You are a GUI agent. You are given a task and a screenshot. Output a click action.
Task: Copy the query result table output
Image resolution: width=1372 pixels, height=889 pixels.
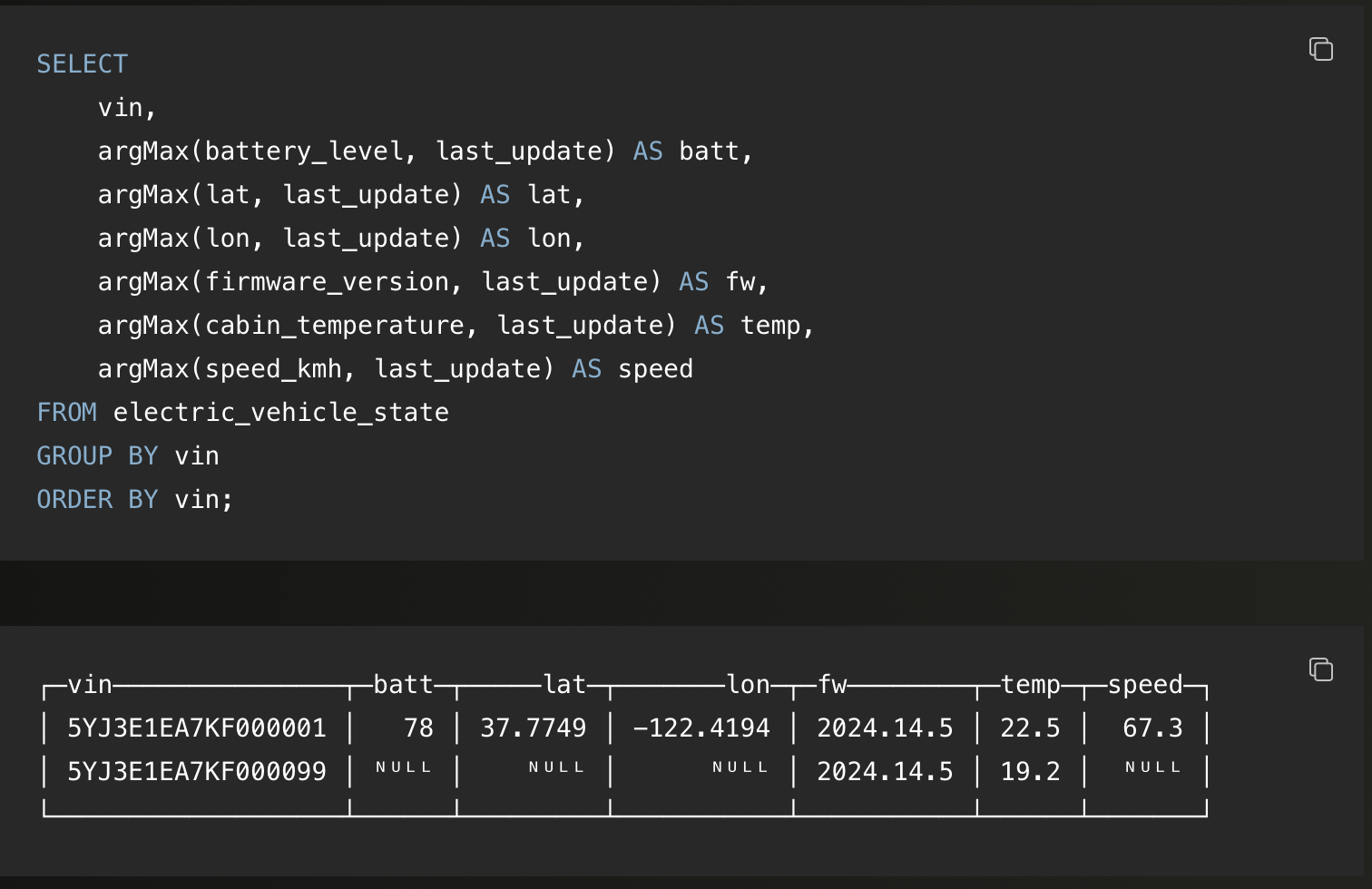(x=1321, y=669)
